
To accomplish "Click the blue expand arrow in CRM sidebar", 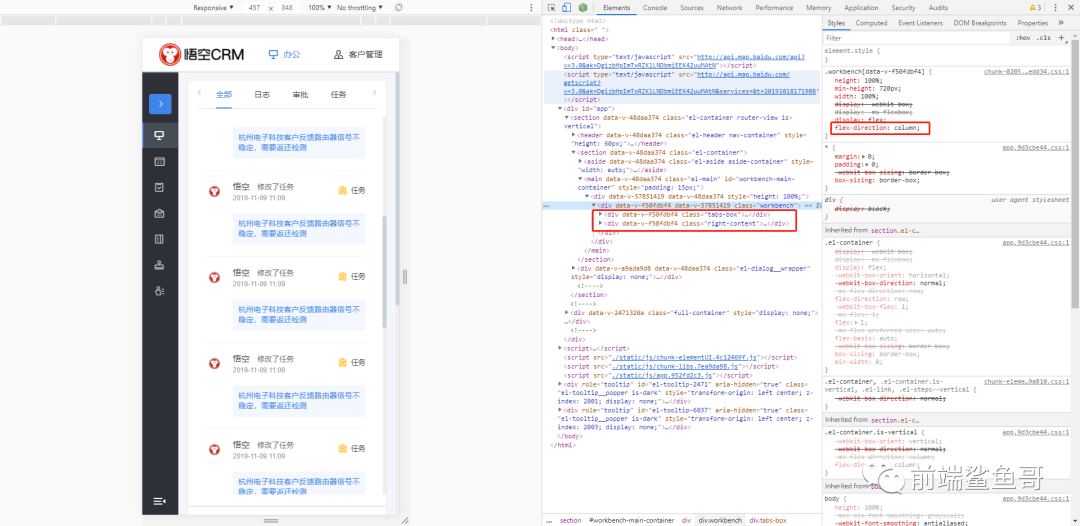I will [x=160, y=103].
